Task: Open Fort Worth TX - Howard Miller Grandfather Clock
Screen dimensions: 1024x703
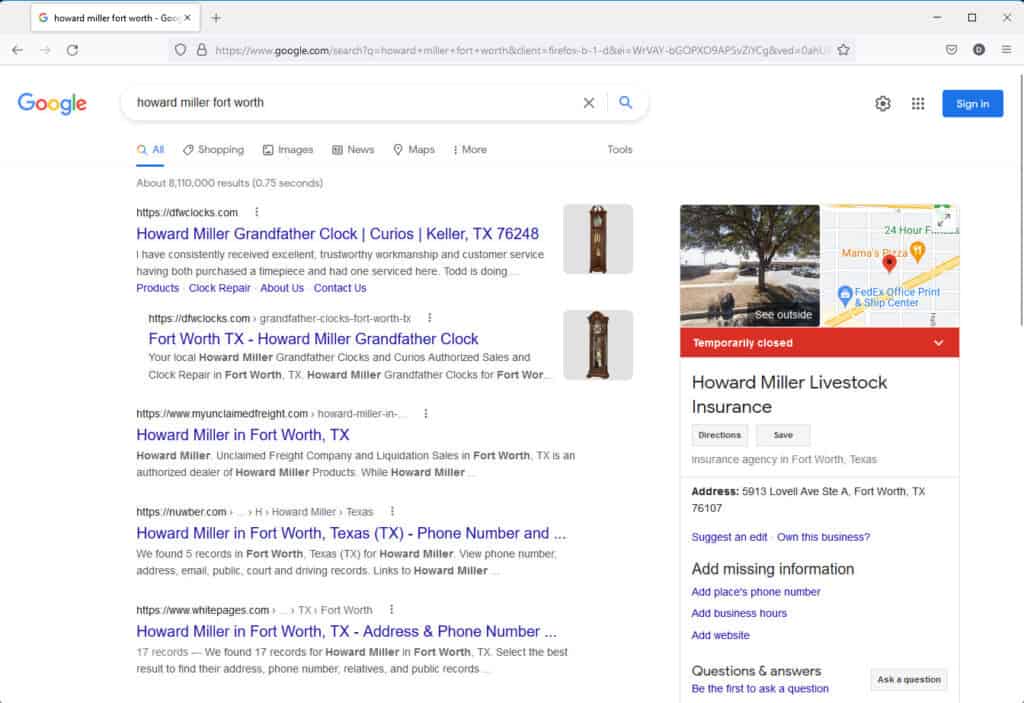Action: pos(313,339)
